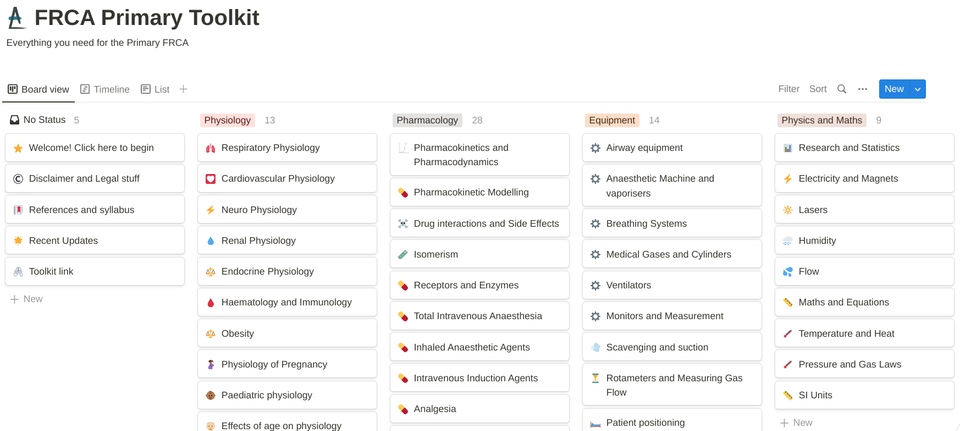This screenshot has height=431, width=960.
Task: Click the gear icon beside Airway equipment
Action: click(595, 148)
